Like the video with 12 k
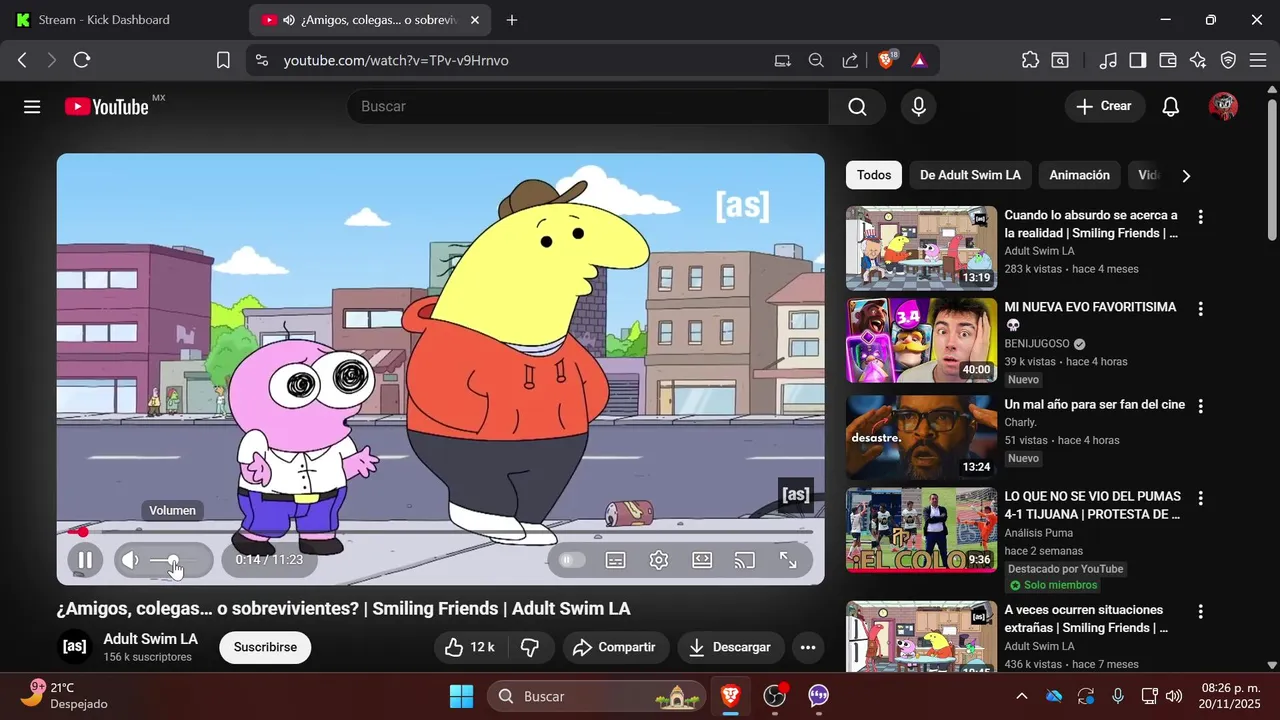 click(469, 647)
